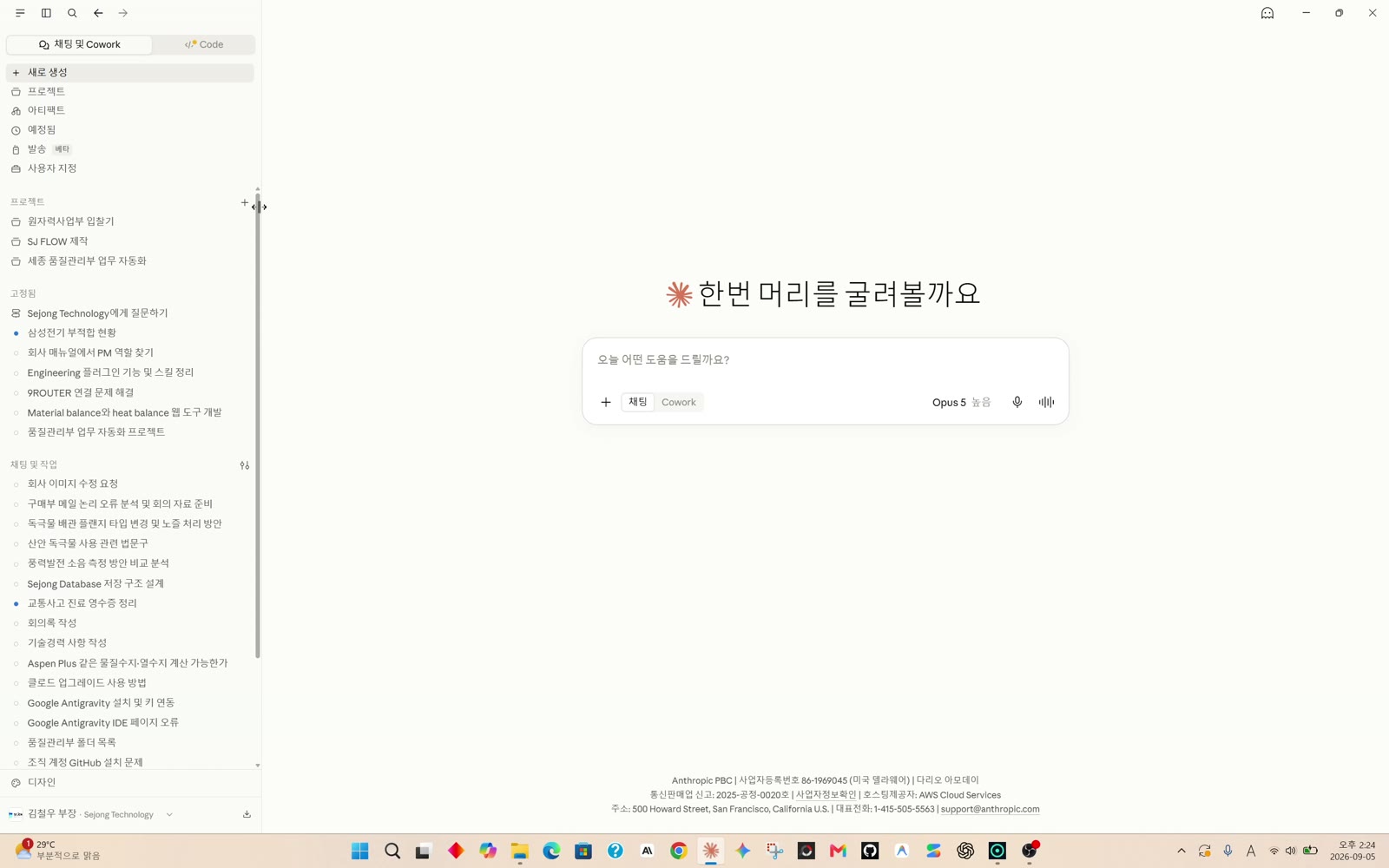Click the download icon beside account name
This screenshot has height=868, width=1389.
(247, 814)
